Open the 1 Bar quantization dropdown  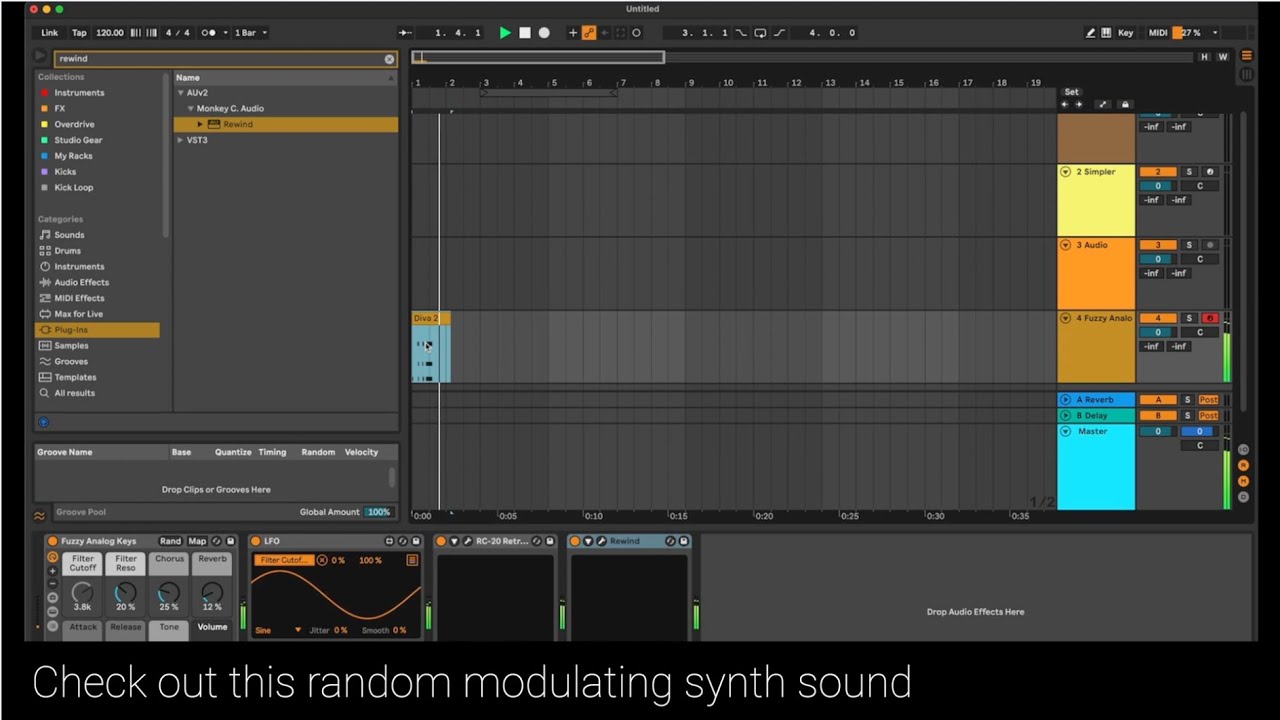tap(250, 33)
